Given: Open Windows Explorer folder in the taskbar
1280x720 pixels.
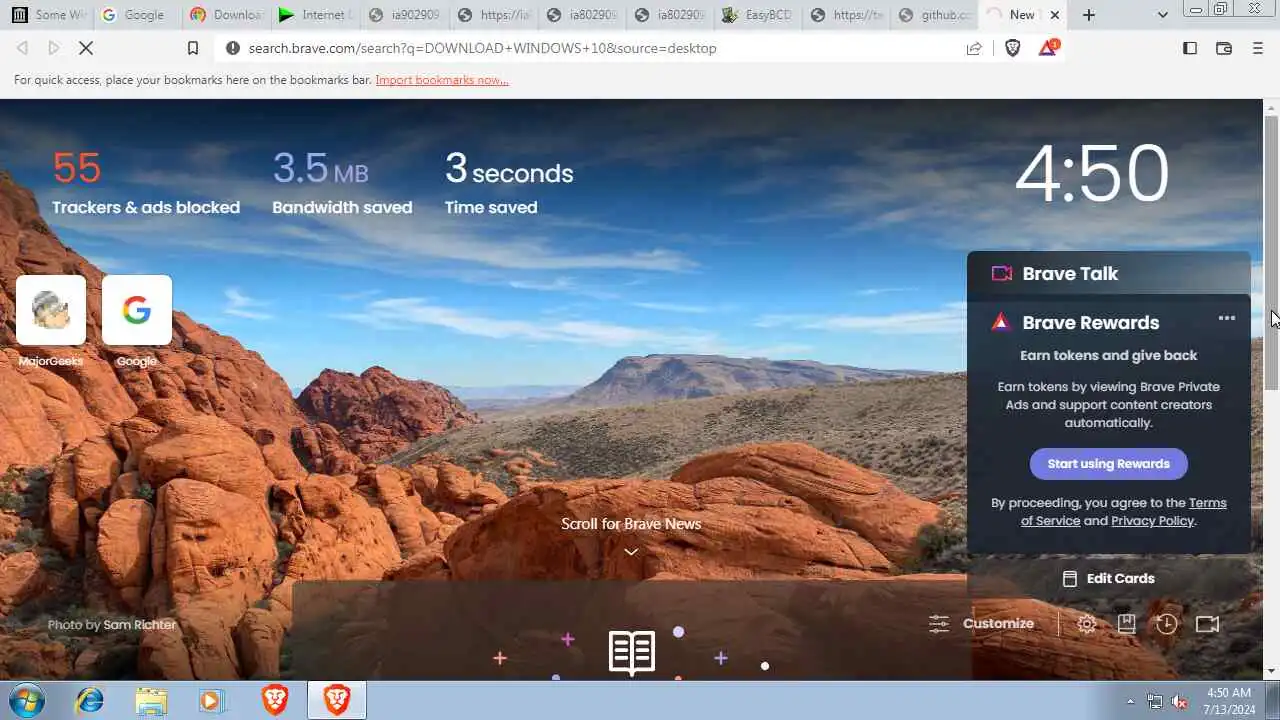Looking at the screenshot, I should pyautogui.click(x=150, y=700).
